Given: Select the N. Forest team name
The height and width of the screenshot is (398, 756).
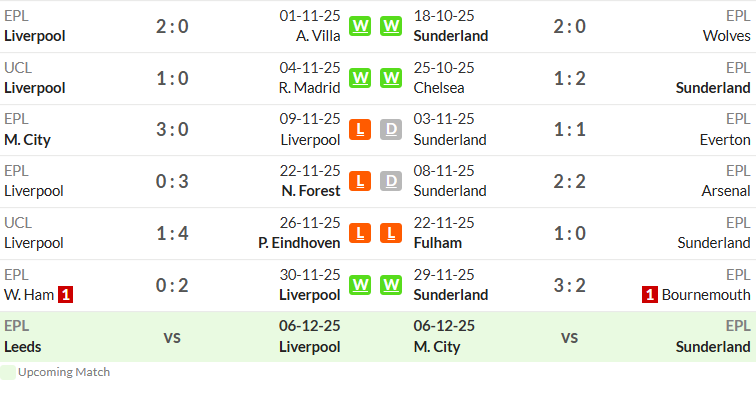Looking at the screenshot, I should pyautogui.click(x=311, y=191).
